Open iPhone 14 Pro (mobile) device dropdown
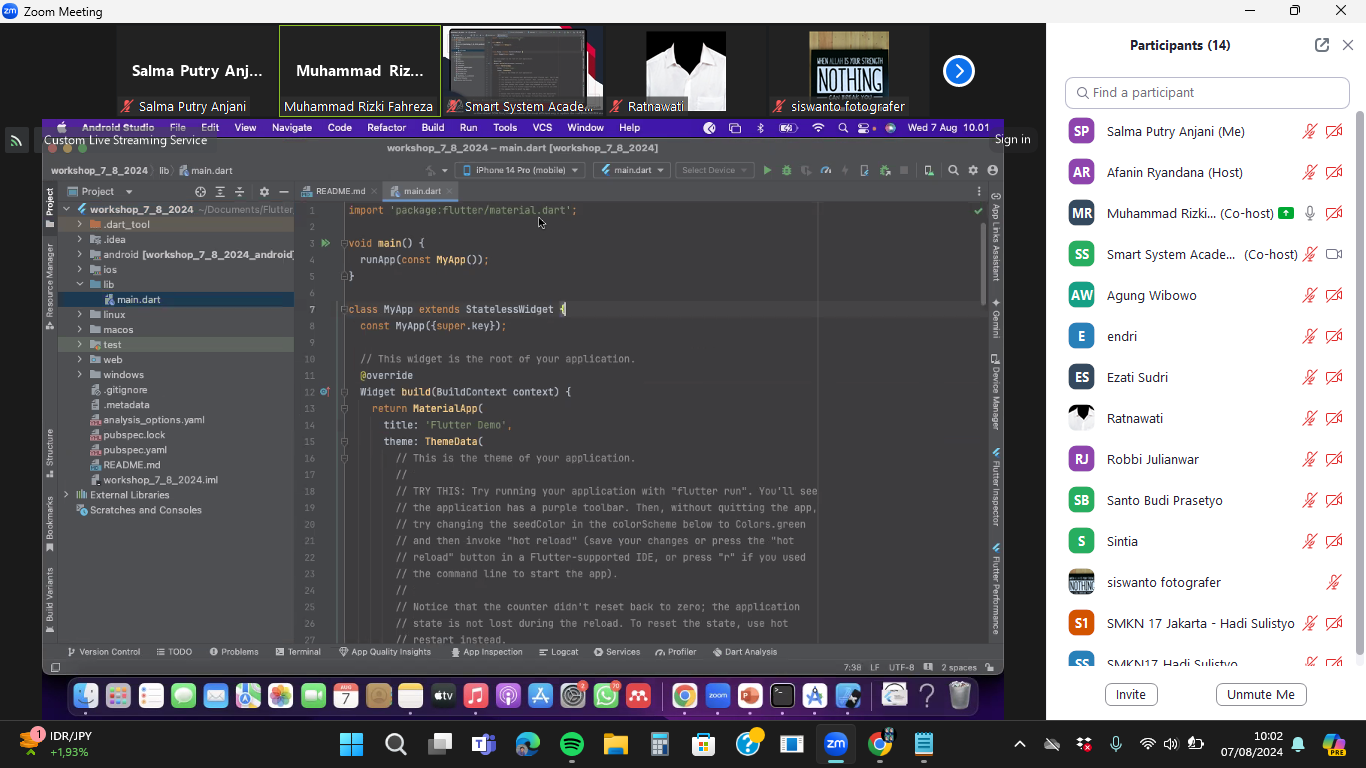The width and height of the screenshot is (1366, 768). coord(520,170)
